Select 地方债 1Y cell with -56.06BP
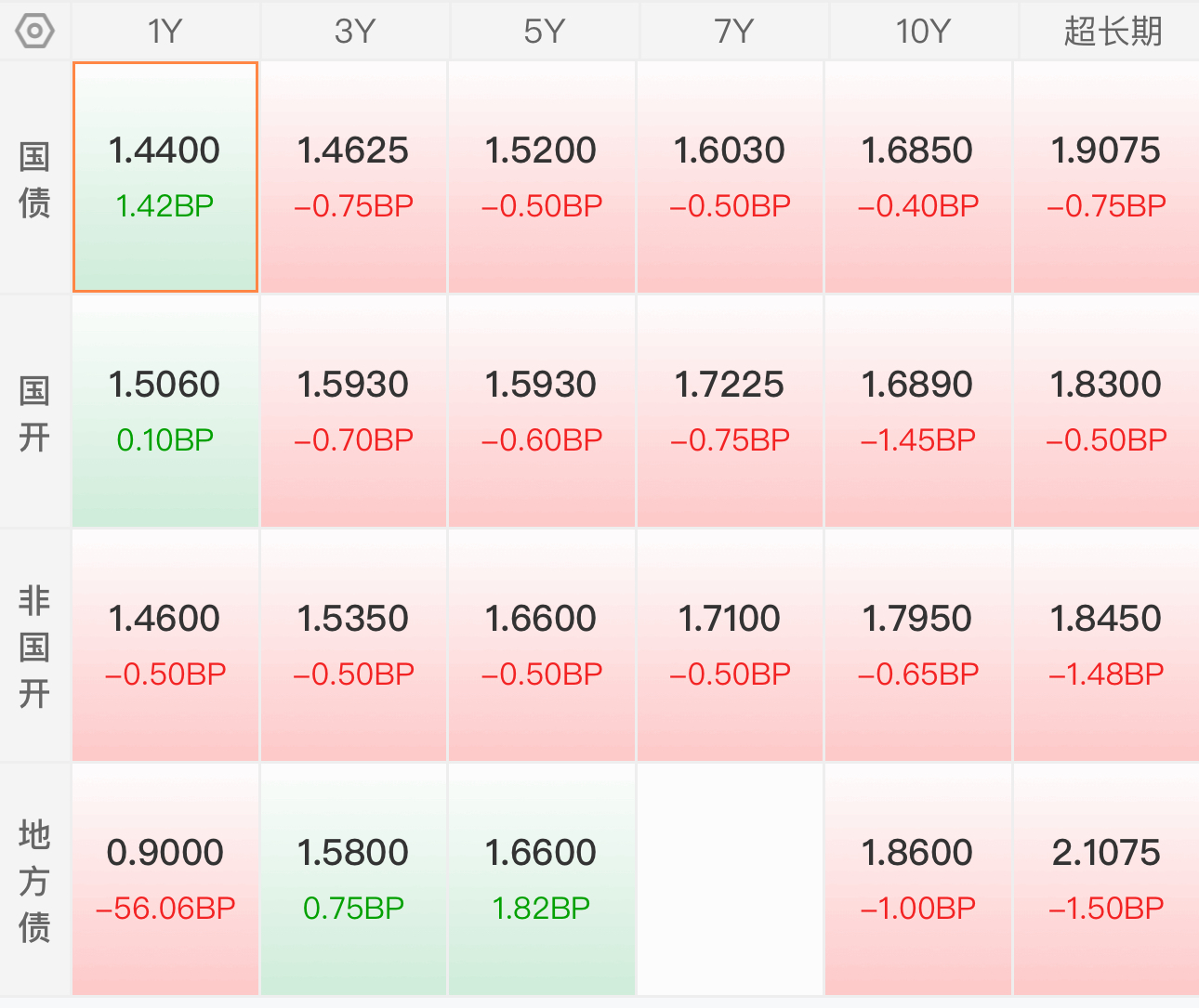Screen dimensions: 1199x1008 coord(165,880)
